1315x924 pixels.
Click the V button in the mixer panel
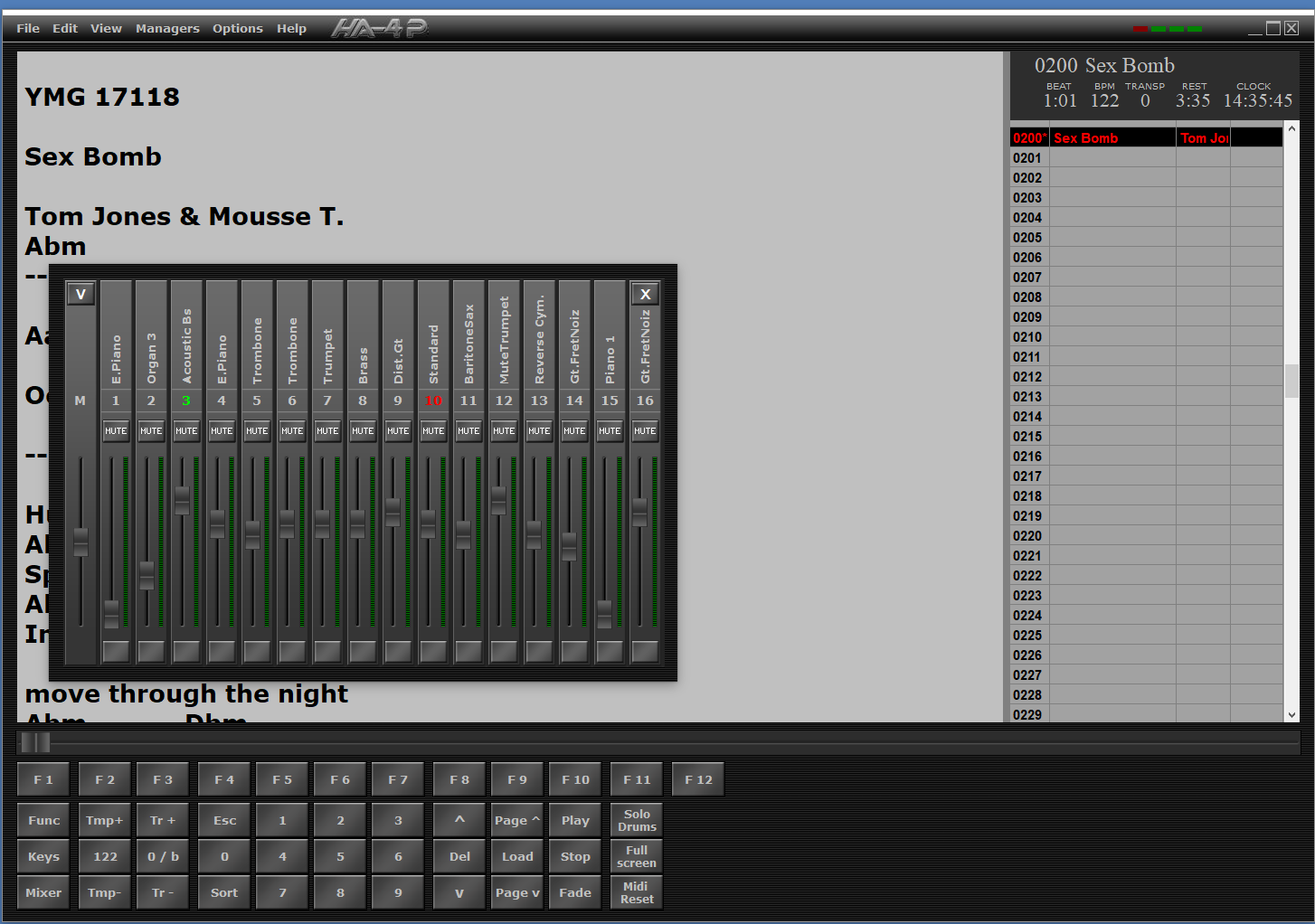click(80, 294)
